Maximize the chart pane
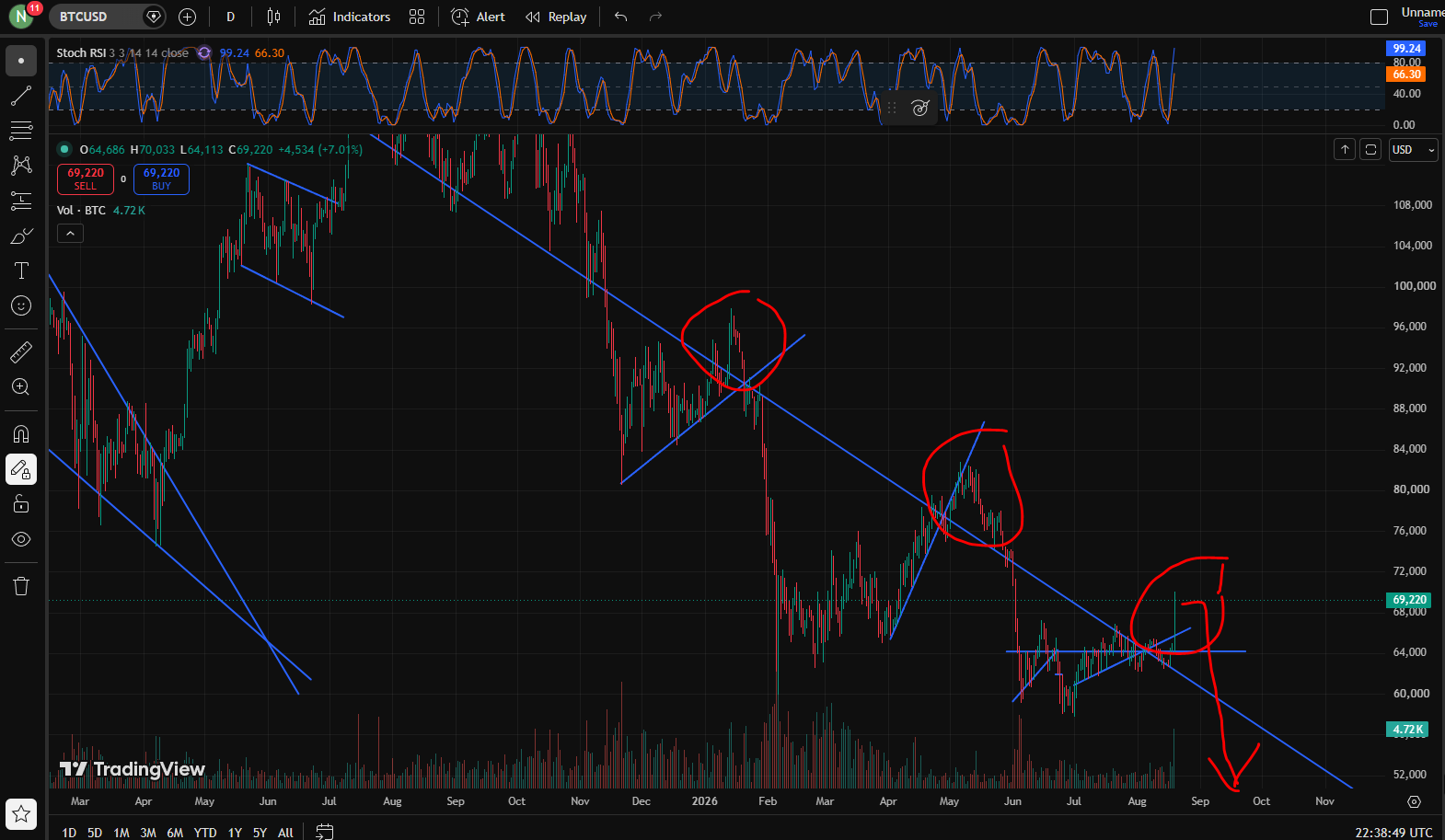This screenshot has width=1445, height=840. (1370, 149)
